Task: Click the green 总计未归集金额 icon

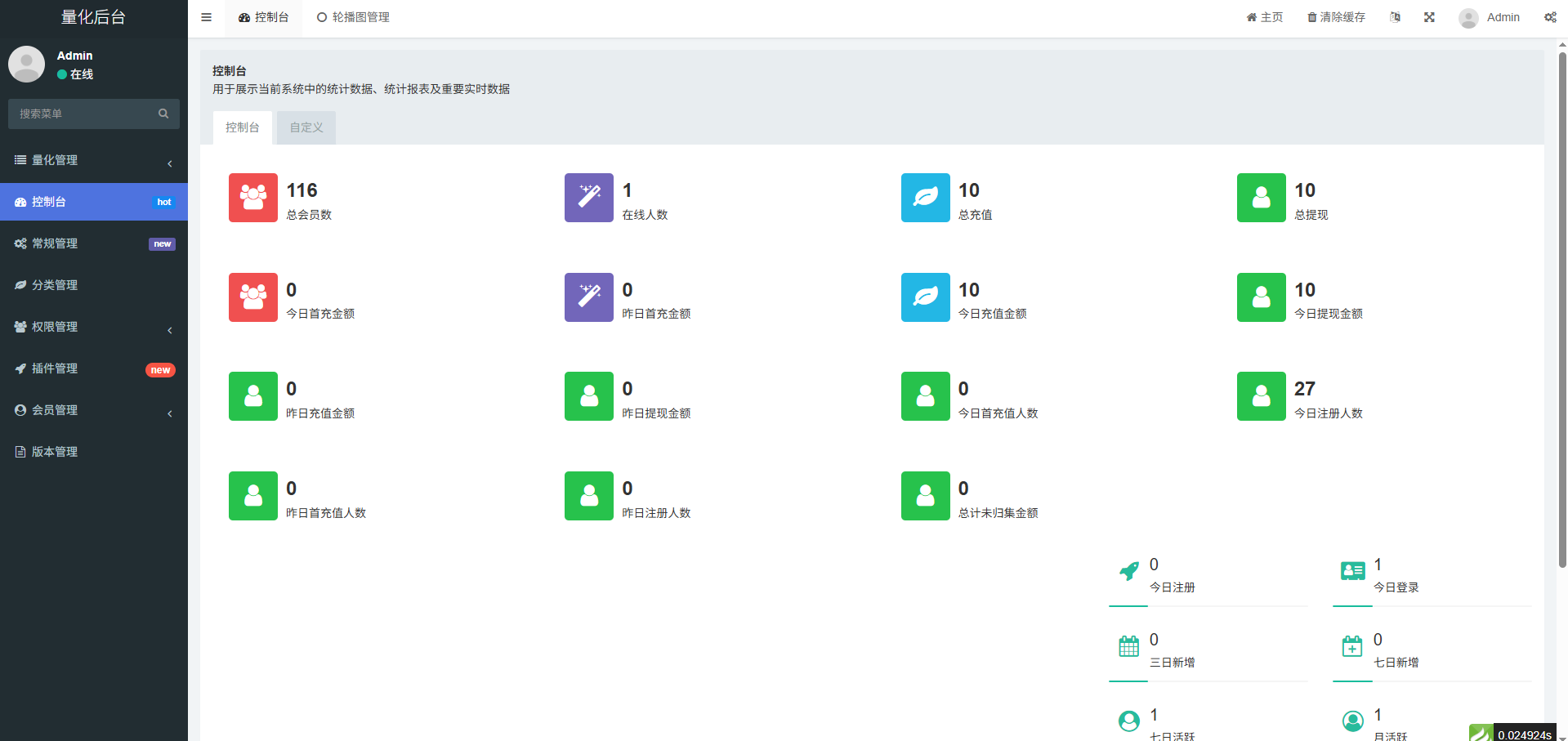Action: (926, 496)
